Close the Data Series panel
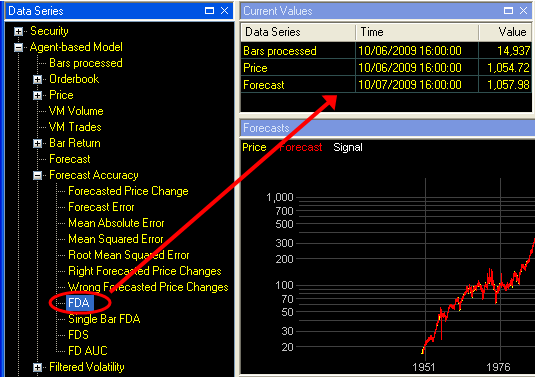The image size is (535, 377). point(224,11)
